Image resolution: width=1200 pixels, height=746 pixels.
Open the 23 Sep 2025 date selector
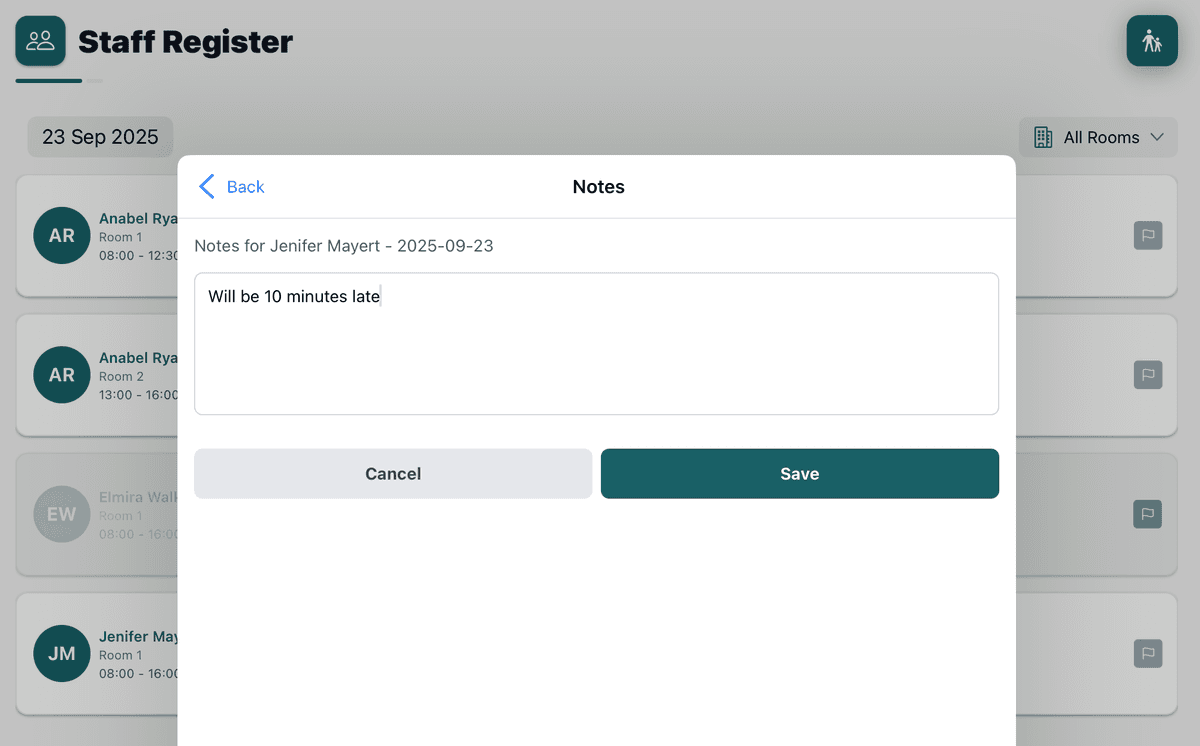[100, 137]
